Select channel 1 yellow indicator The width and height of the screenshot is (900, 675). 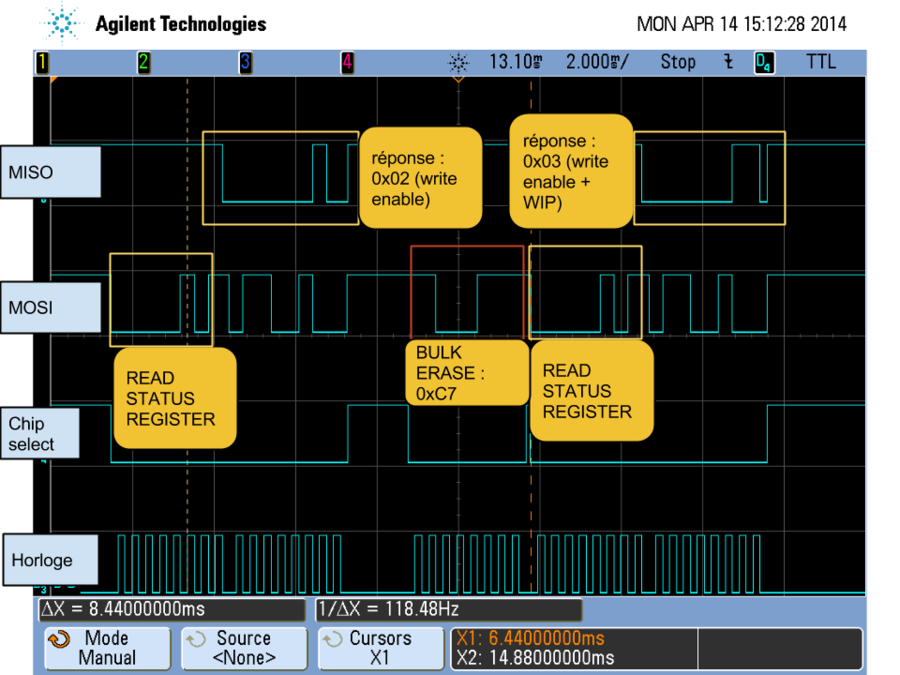tap(42, 63)
